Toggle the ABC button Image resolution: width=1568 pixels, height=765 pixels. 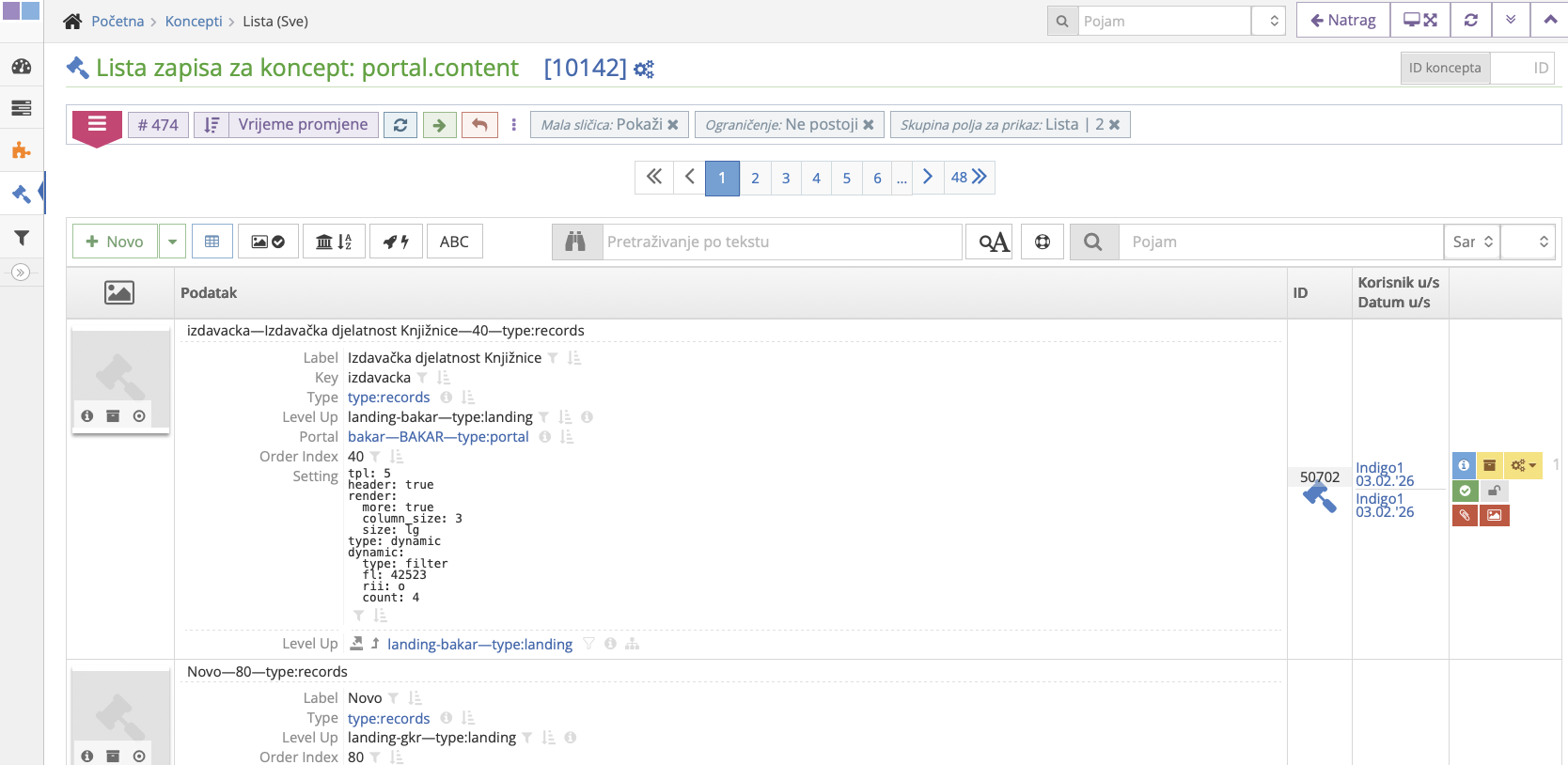(454, 242)
